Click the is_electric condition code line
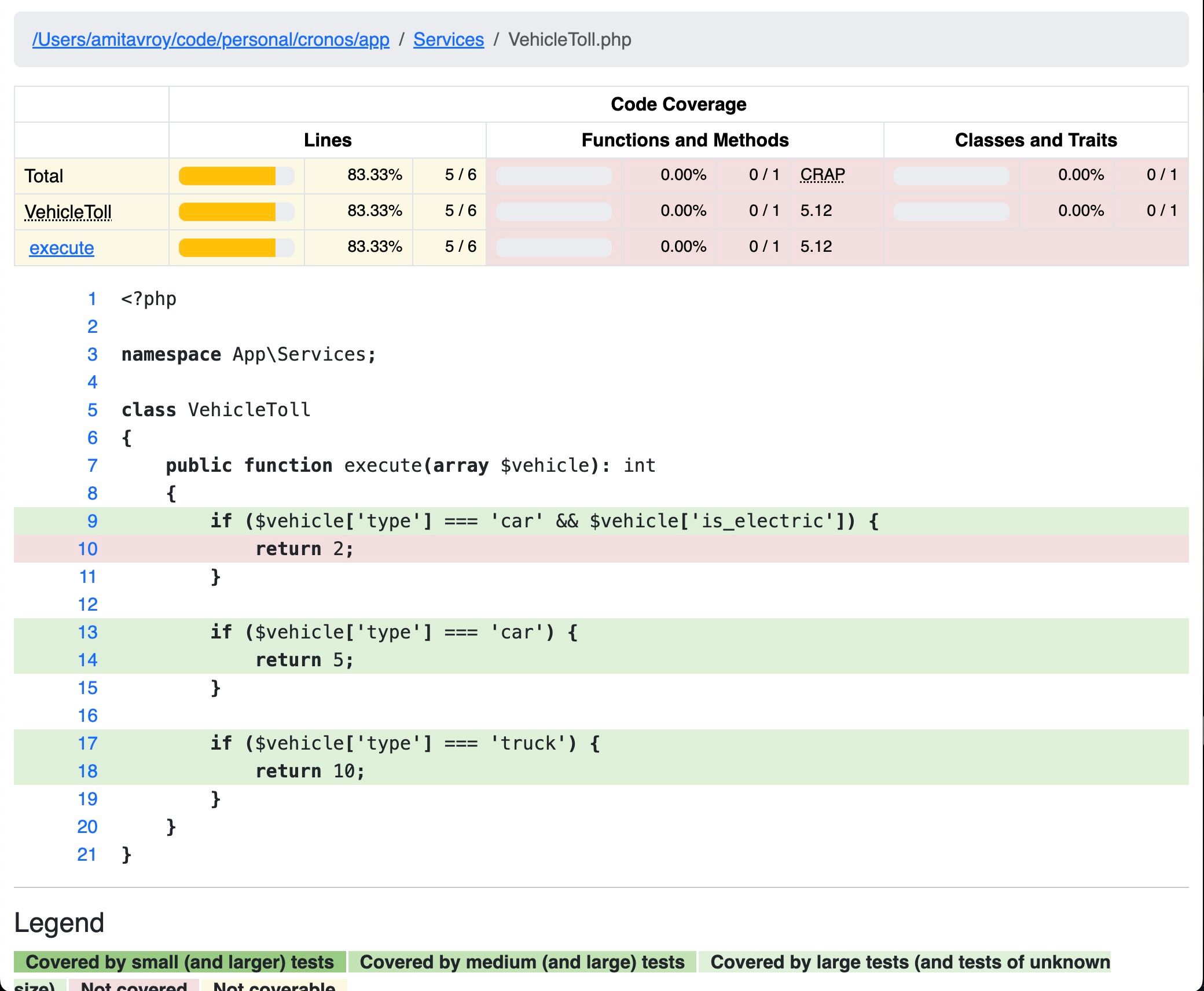Image resolution: width=1204 pixels, height=991 pixels. (601, 521)
